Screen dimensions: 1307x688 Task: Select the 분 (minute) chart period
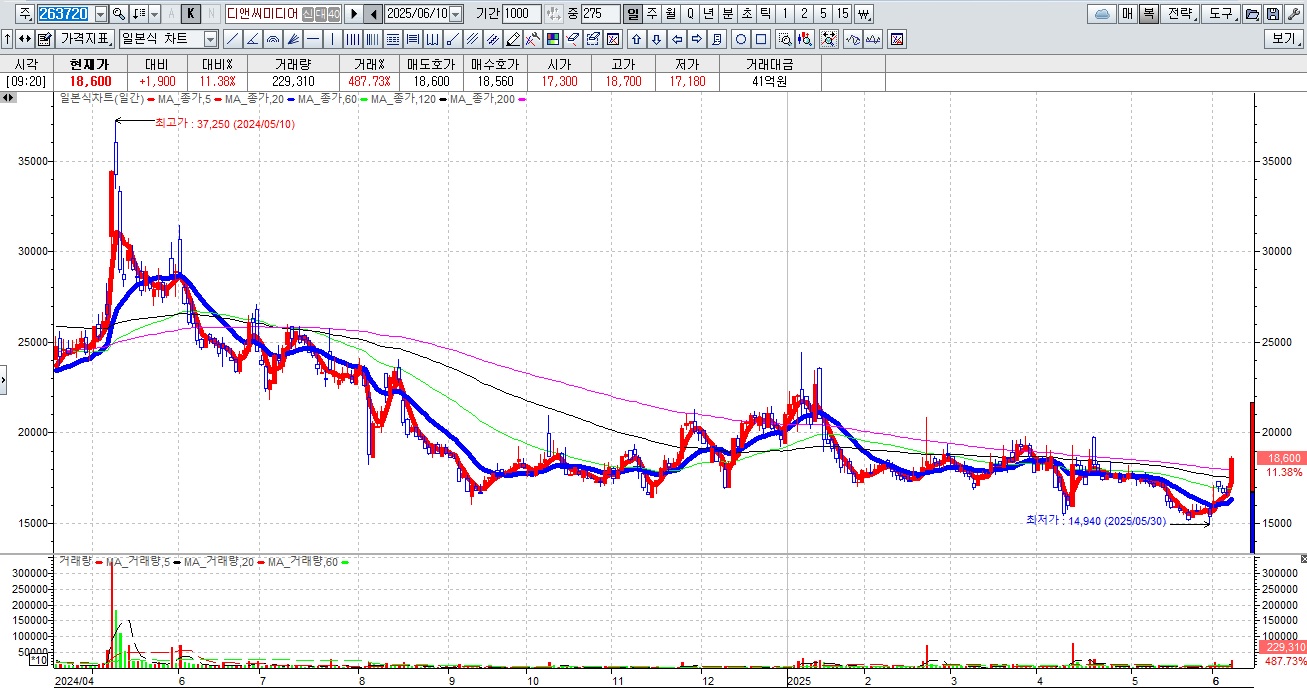(x=727, y=14)
